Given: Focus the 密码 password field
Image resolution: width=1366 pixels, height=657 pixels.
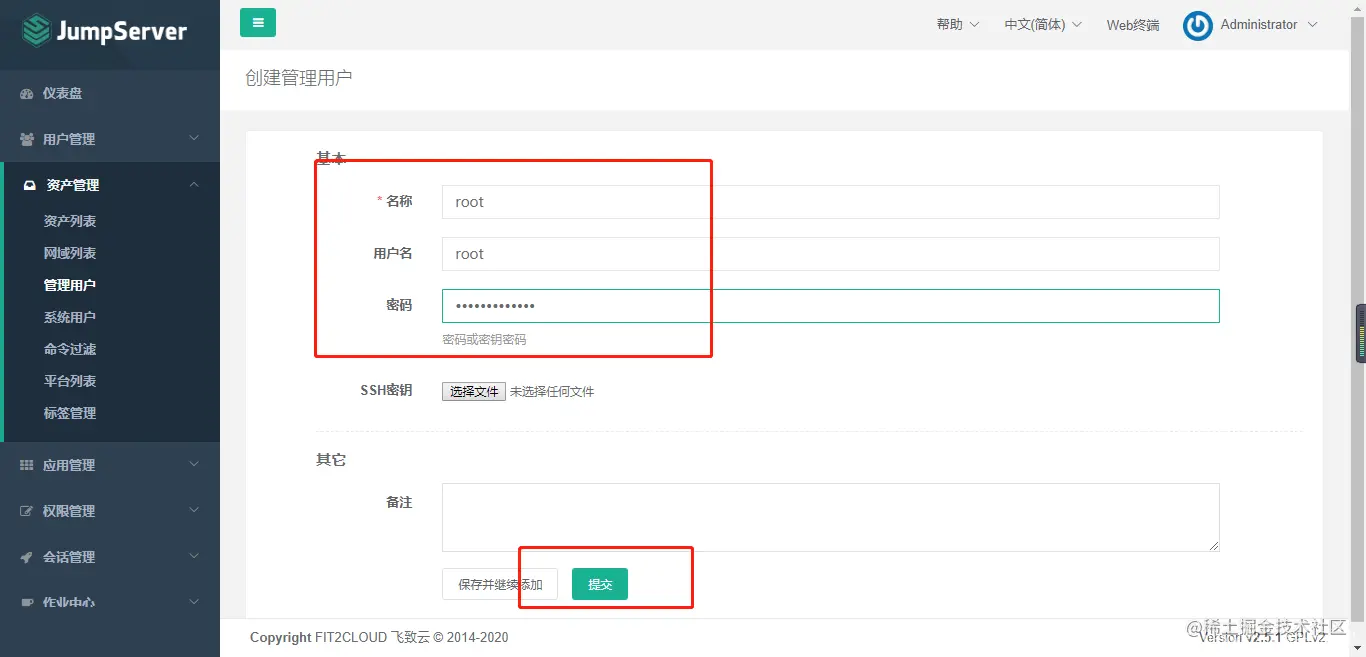Looking at the screenshot, I should point(831,306).
